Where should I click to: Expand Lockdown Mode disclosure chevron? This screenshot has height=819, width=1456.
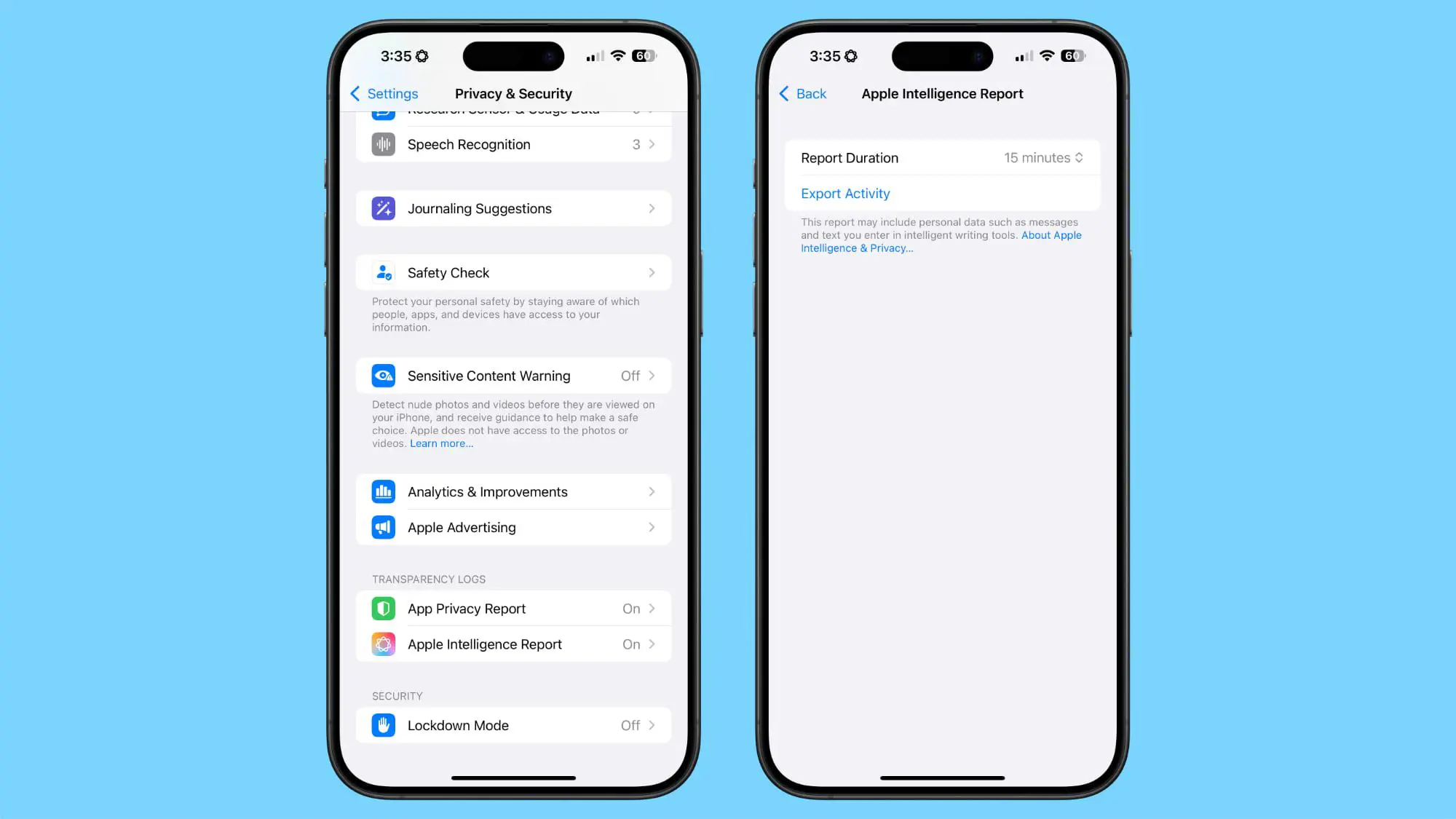pyautogui.click(x=650, y=725)
